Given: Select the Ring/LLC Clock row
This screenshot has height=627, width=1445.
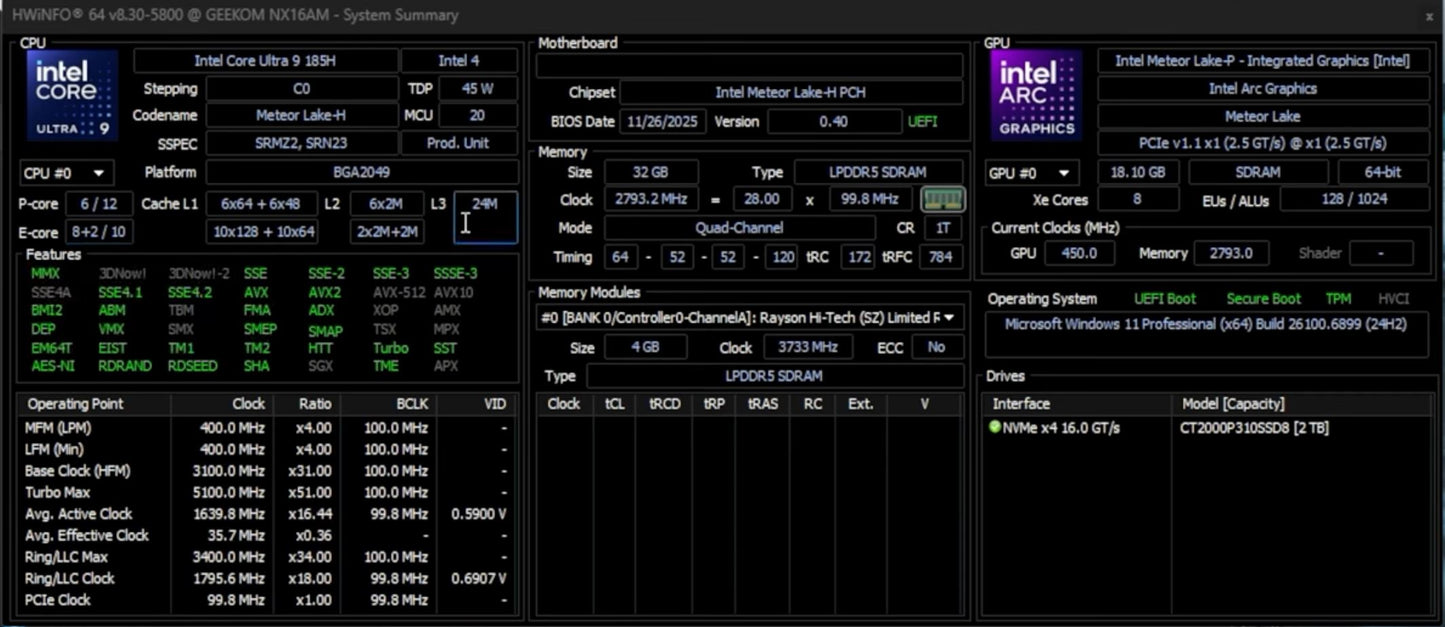Looking at the screenshot, I should pos(266,578).
